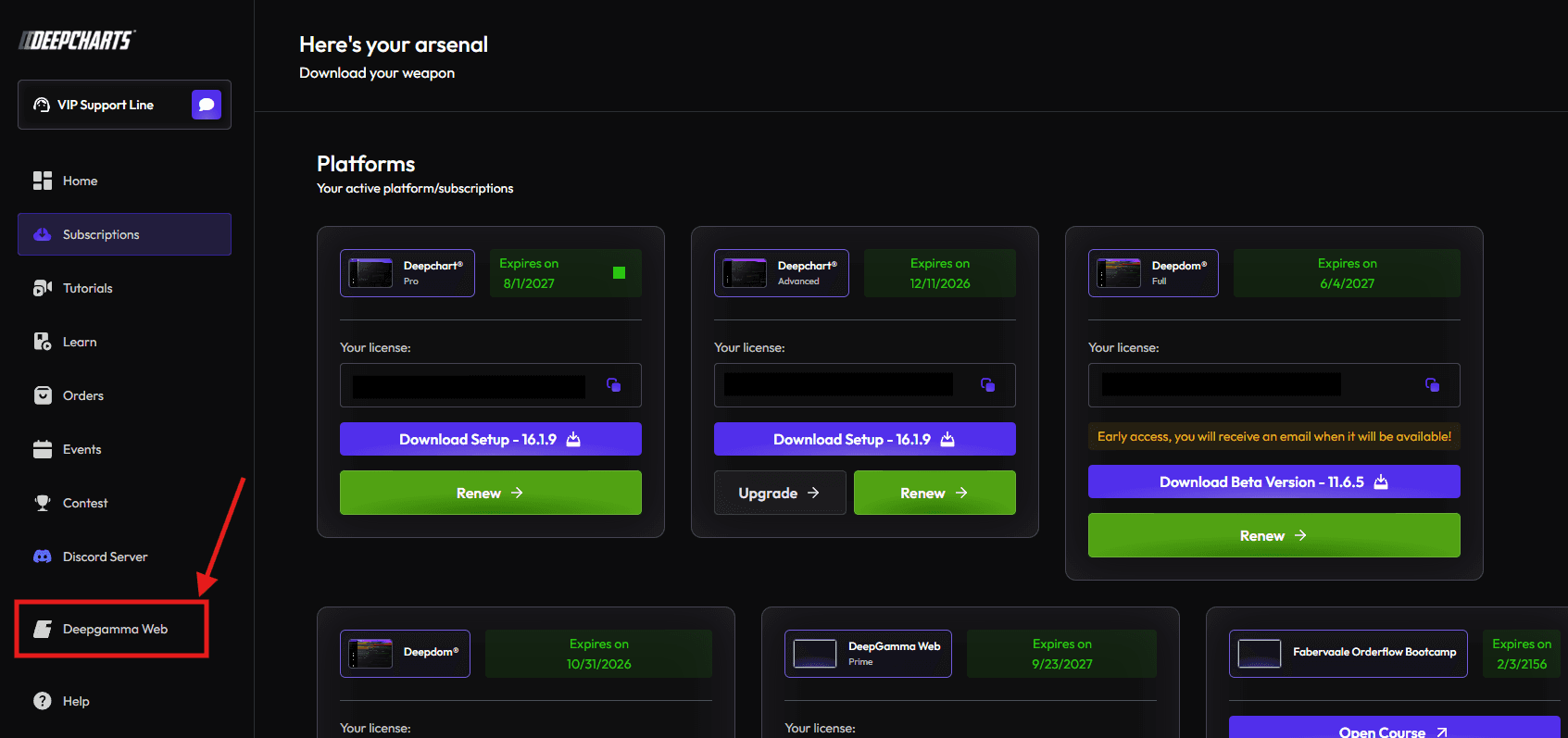This screenshot has height=738, width=1568.
Task: Download Setup 16.1.9 for Deepchart Pro
Action: click(491, 439)
